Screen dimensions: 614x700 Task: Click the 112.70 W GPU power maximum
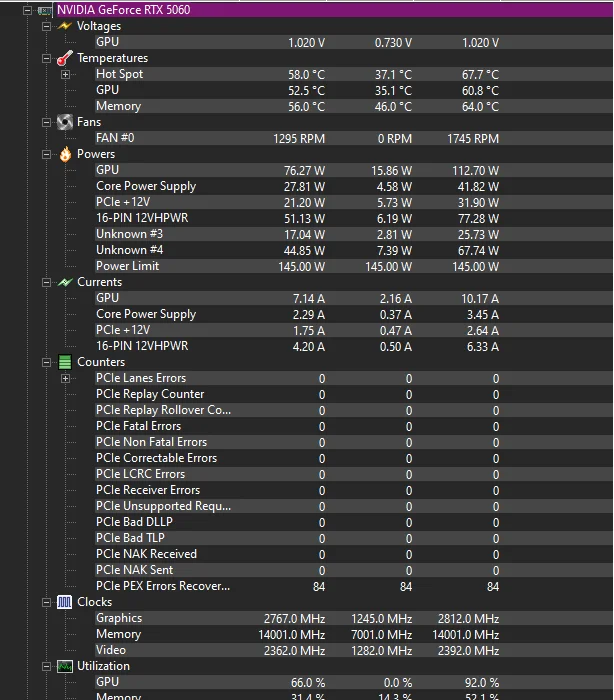475,171
